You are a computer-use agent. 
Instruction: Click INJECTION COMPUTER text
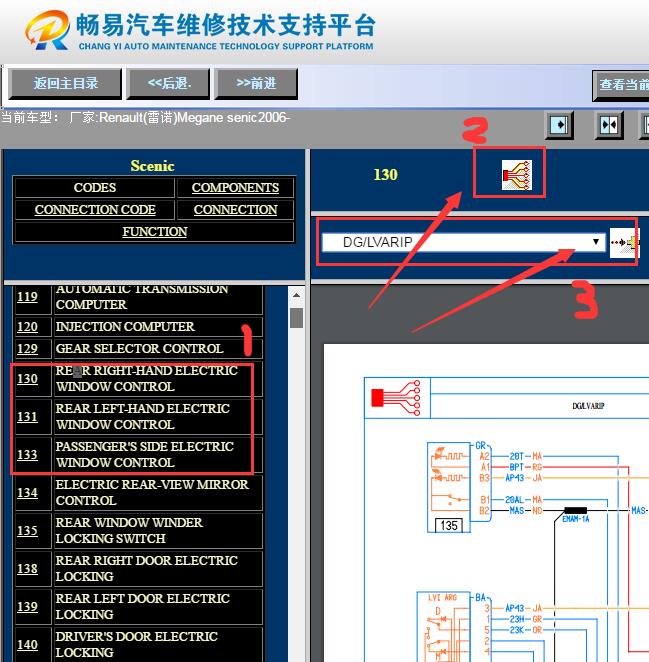125,327
